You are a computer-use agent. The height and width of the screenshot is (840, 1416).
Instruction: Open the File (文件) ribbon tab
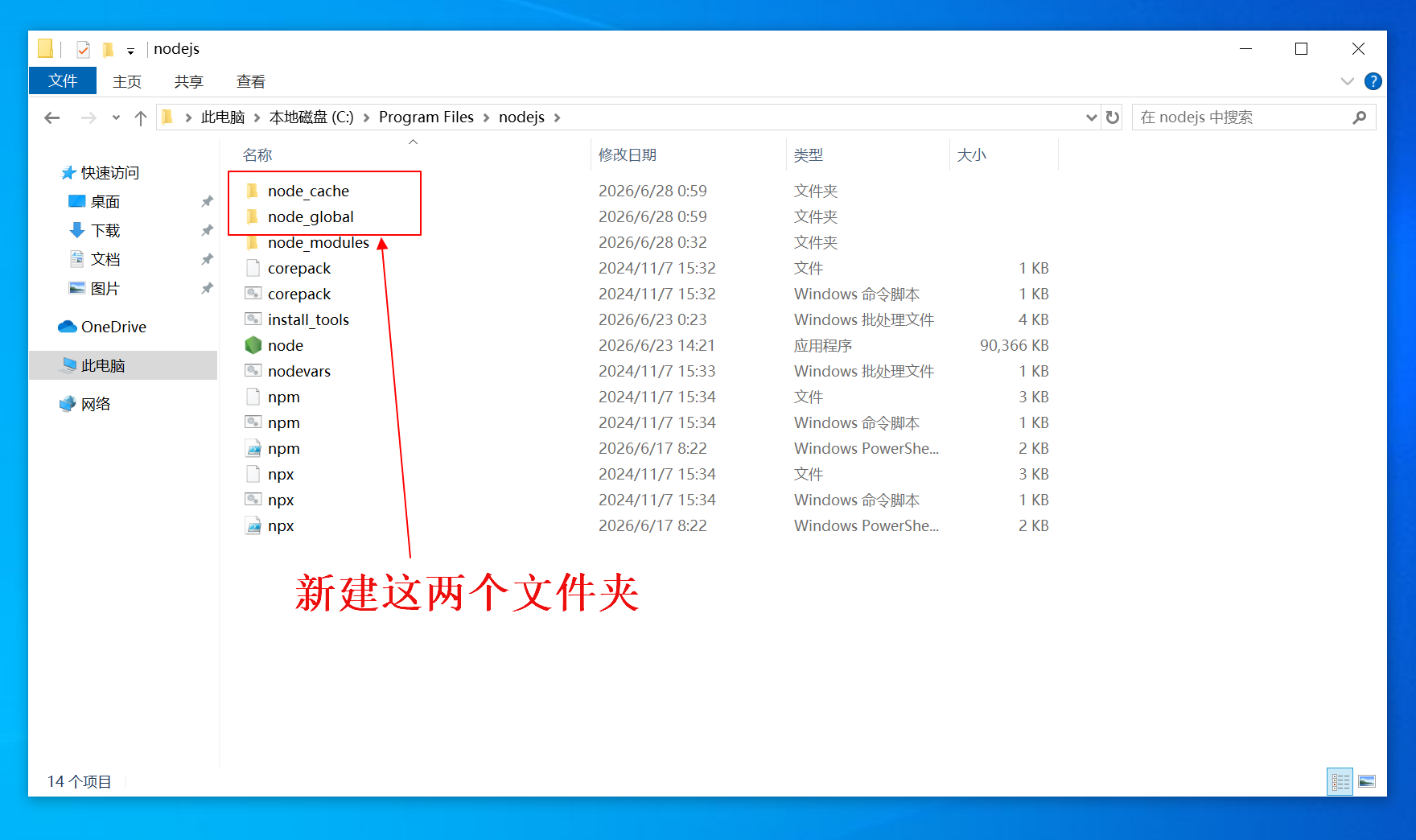(x=63, y=81)
